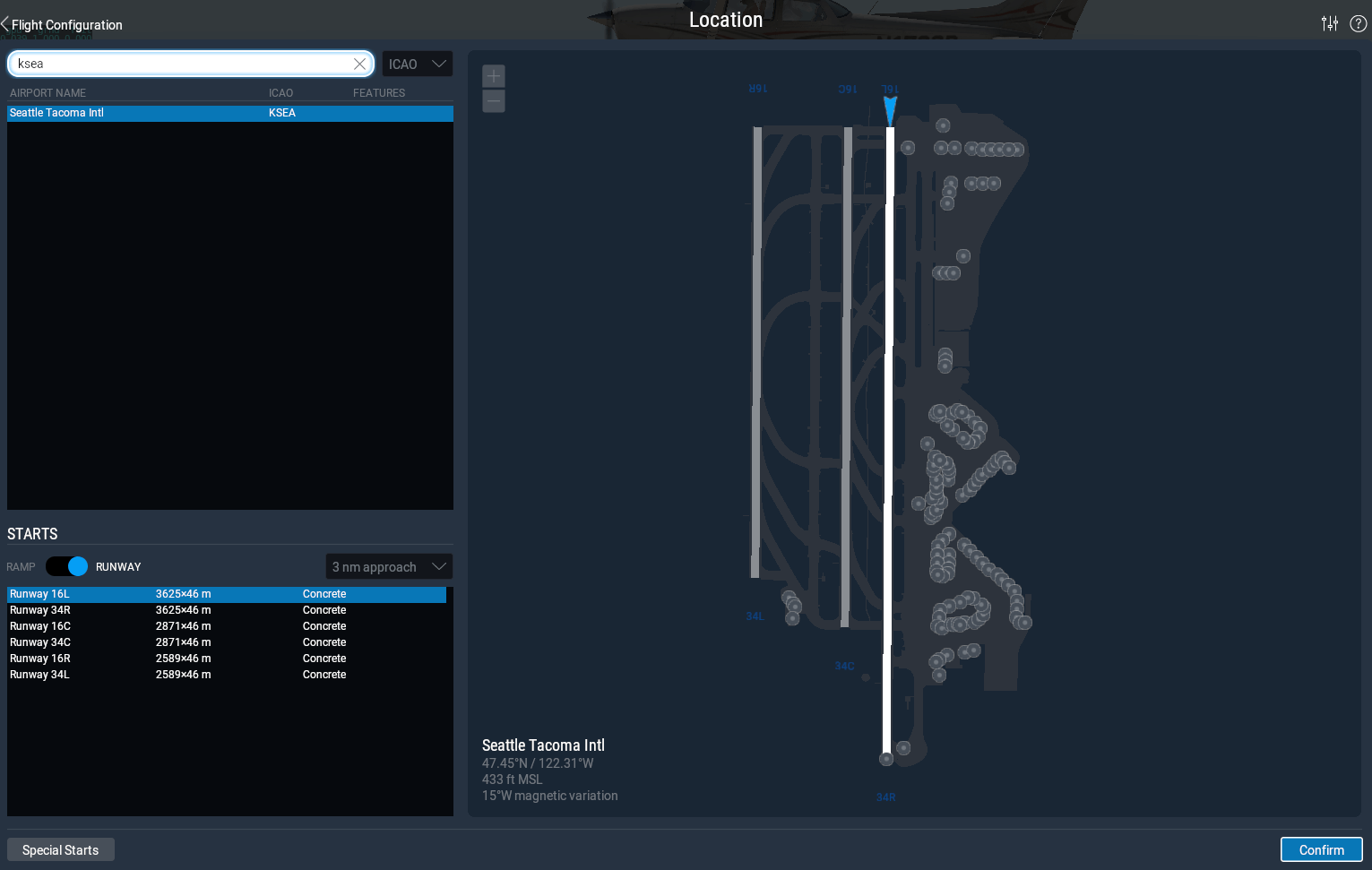Pick Runway 34L as the start

pyautogui.click(x=39, y=675)
